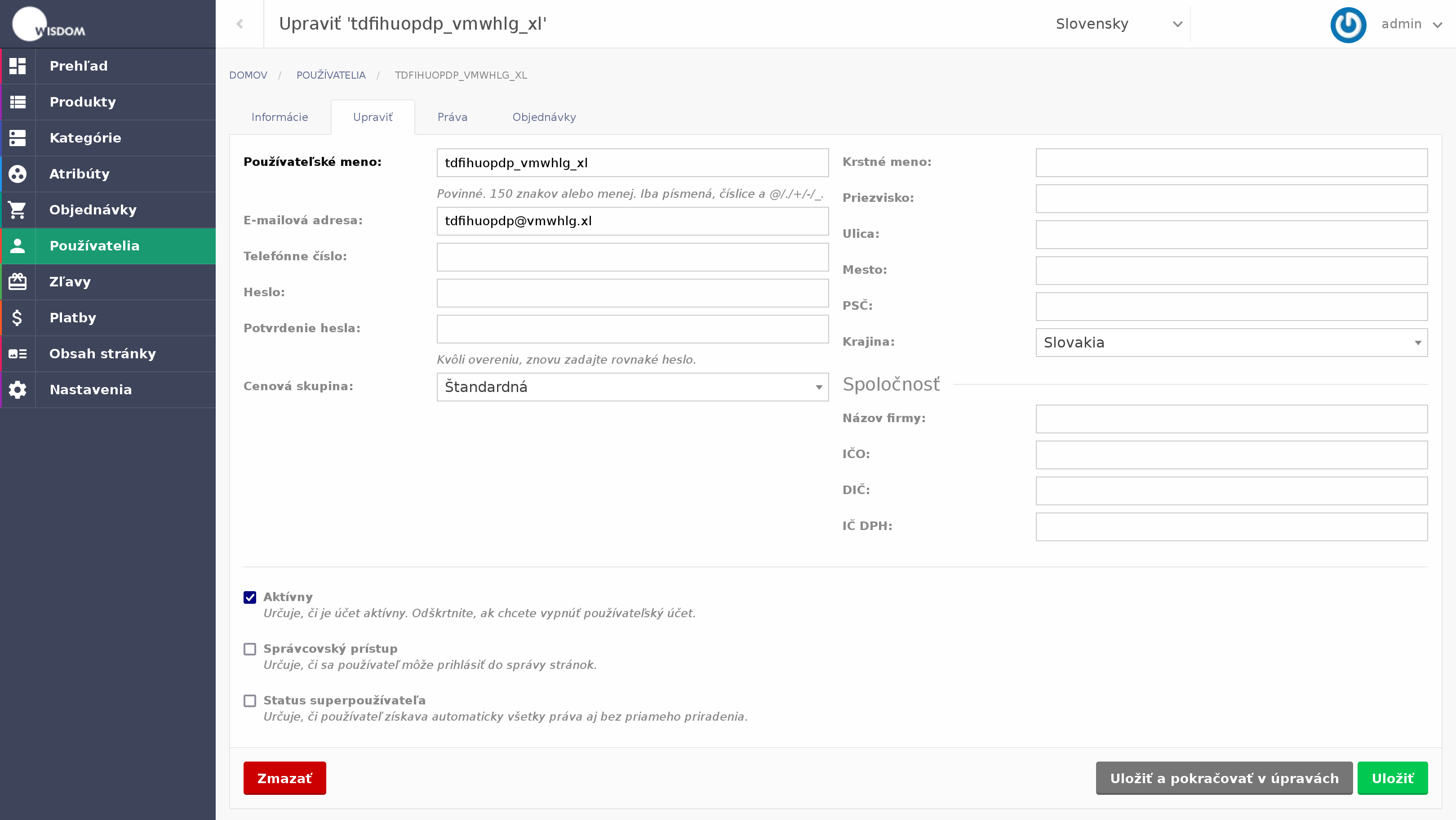1456x820 pixels.
Task: Click the green Uložiť button
Action: pyautogui.click(x=1393, y=778)
